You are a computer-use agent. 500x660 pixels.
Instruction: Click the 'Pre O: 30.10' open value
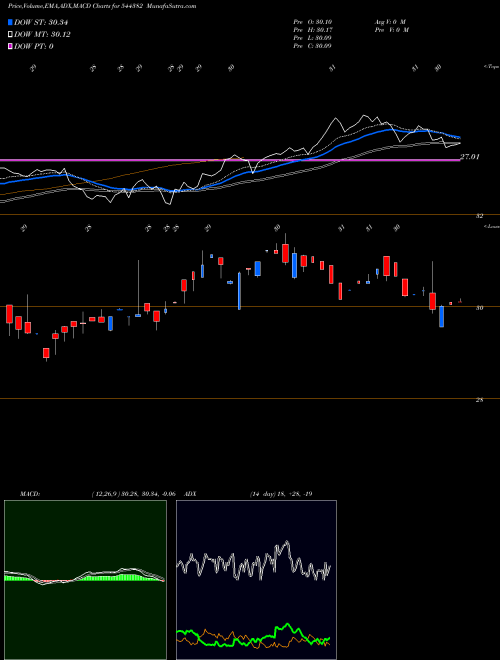[x=313, y=22]
